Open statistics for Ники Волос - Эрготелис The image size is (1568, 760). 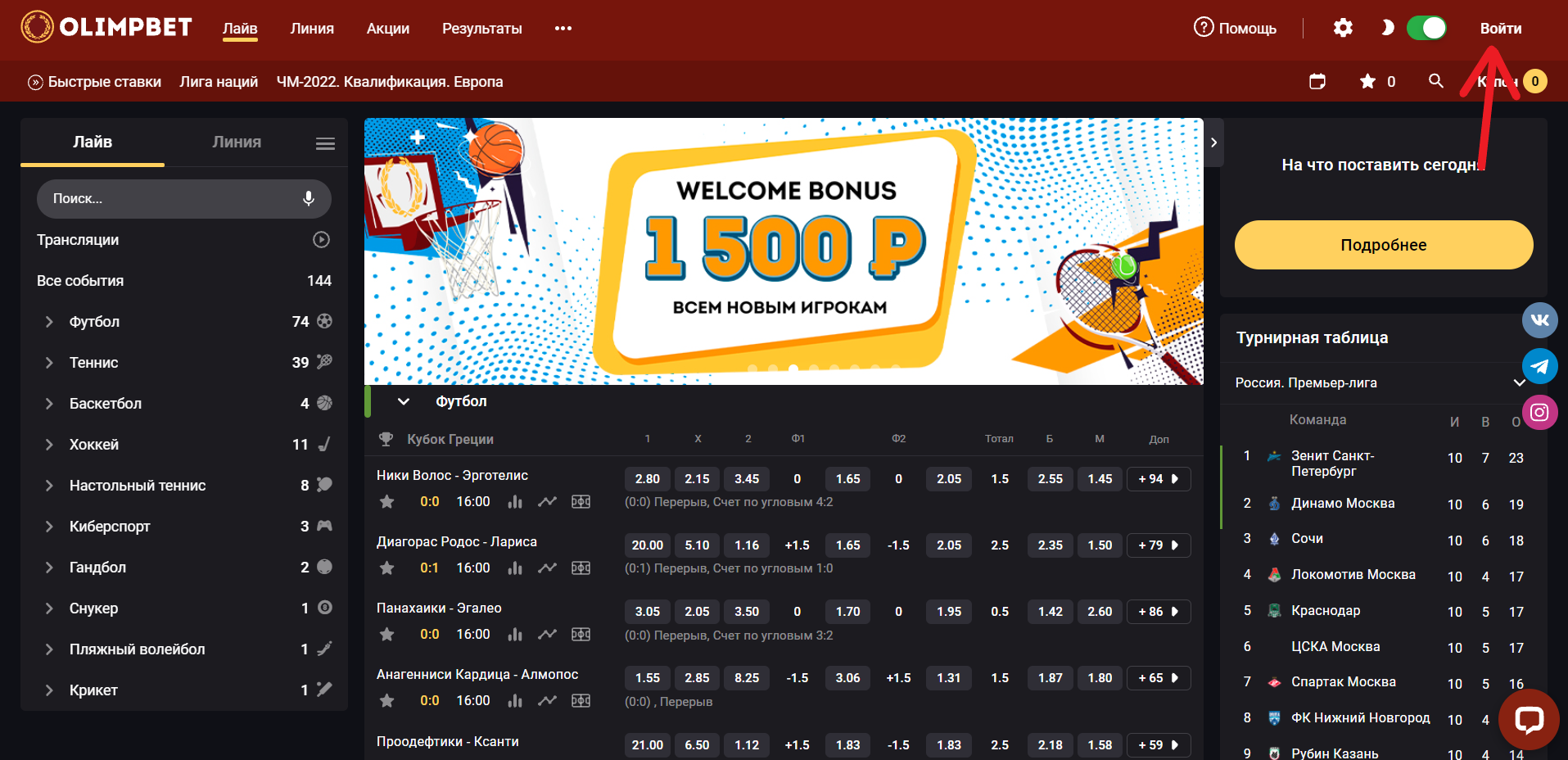[515, 501]
